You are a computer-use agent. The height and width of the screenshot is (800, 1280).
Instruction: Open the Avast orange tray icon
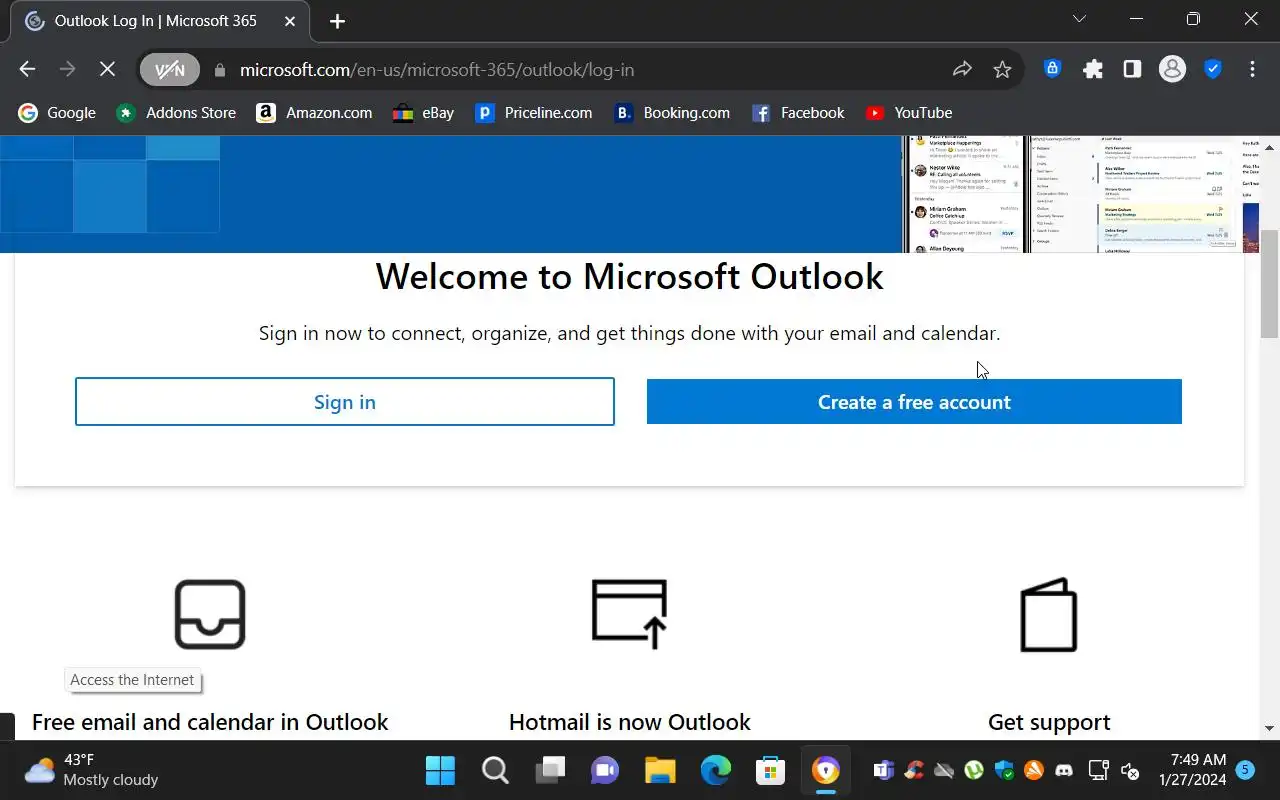coord(1034,771)
